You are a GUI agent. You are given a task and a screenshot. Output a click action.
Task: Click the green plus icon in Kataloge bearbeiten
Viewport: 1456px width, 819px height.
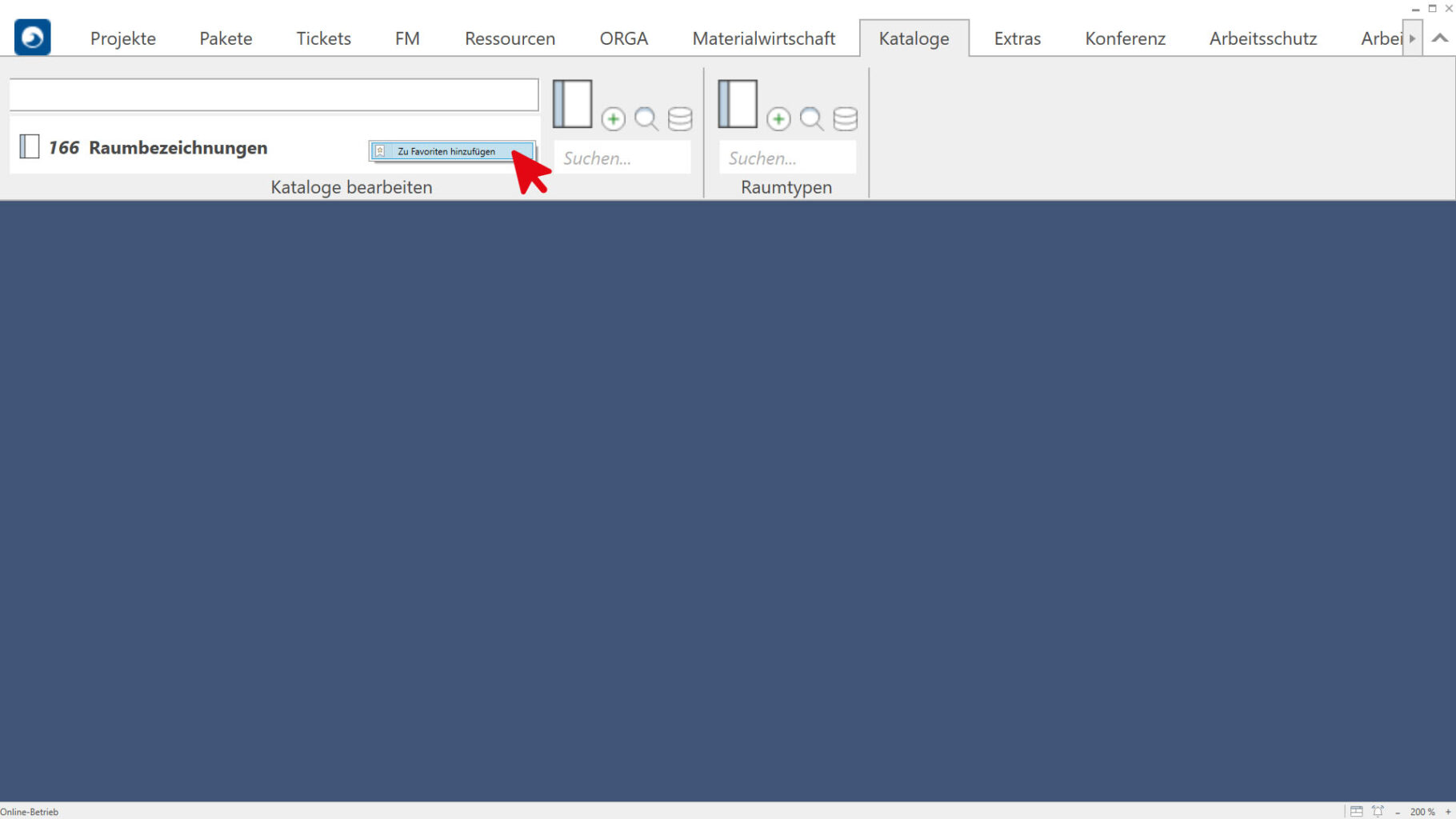[x=613, y=119]
